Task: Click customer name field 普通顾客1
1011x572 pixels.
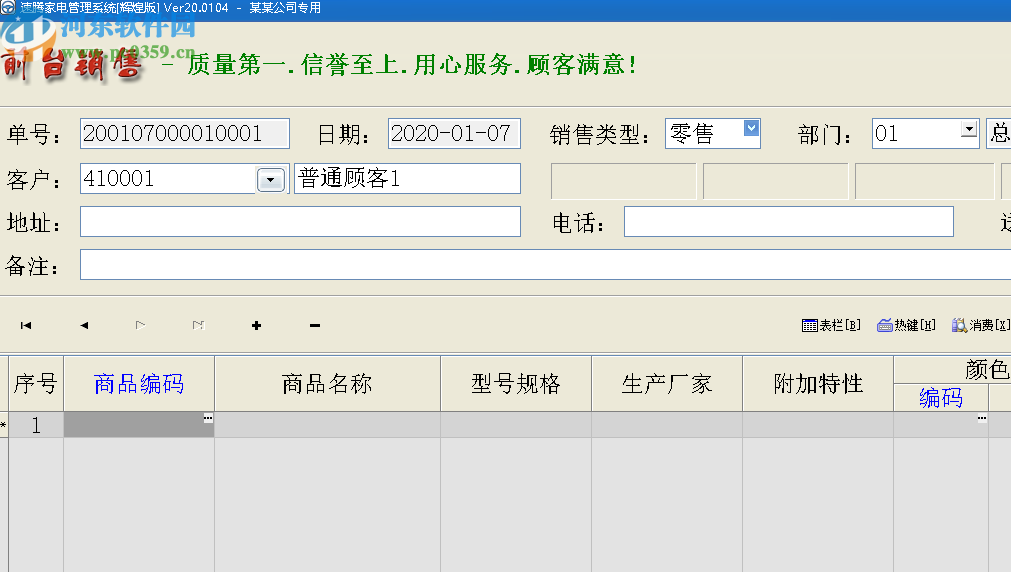Action: [x=407, y=179]
